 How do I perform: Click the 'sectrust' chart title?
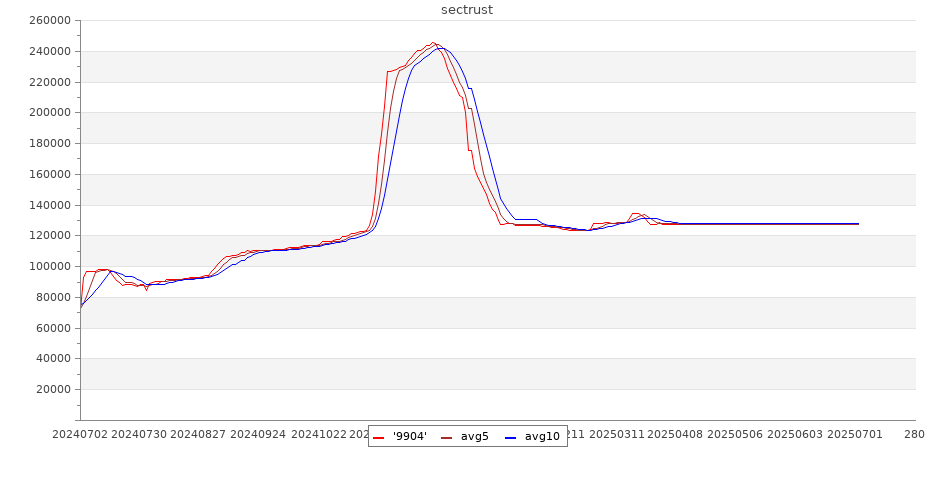[467, 10]
